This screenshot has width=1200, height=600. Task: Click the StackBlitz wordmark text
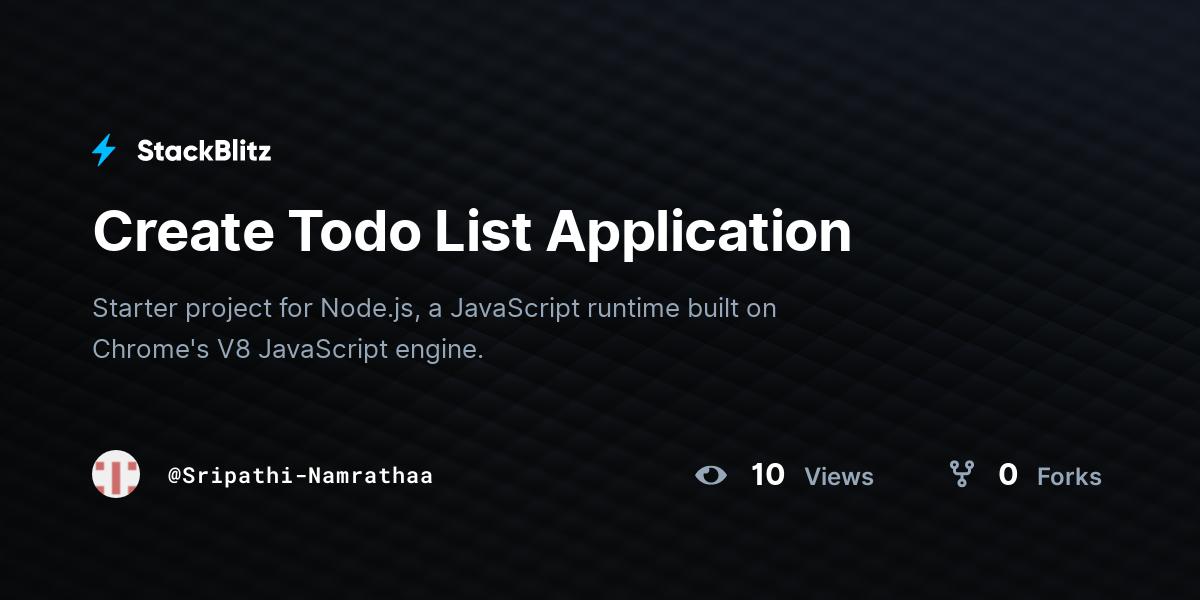(204, 151)
